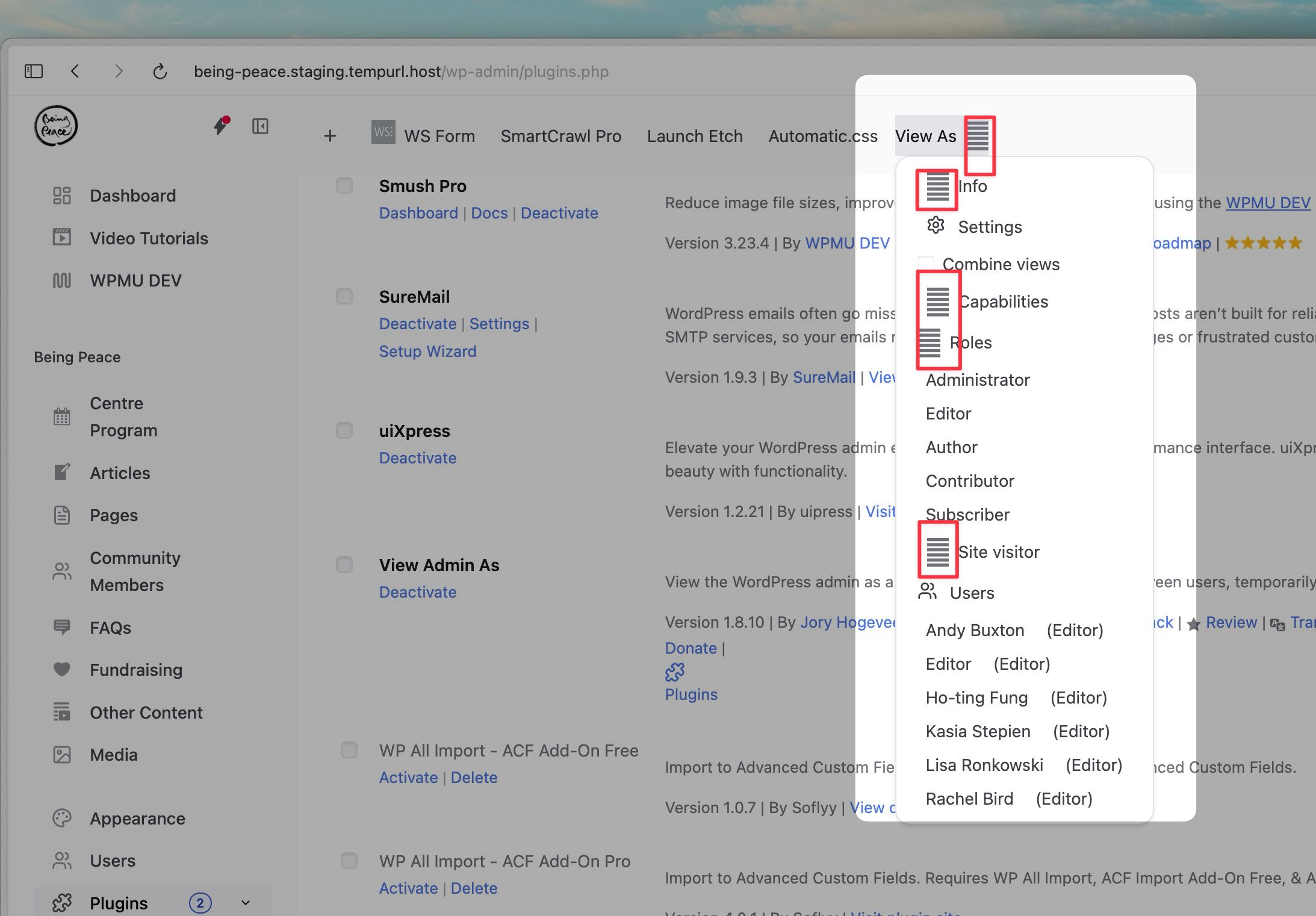Image resolution: width=1316 pixels, height=916 pixels.
Task: Collapse the admin menu with the panel icon
Action: point(260,126)
